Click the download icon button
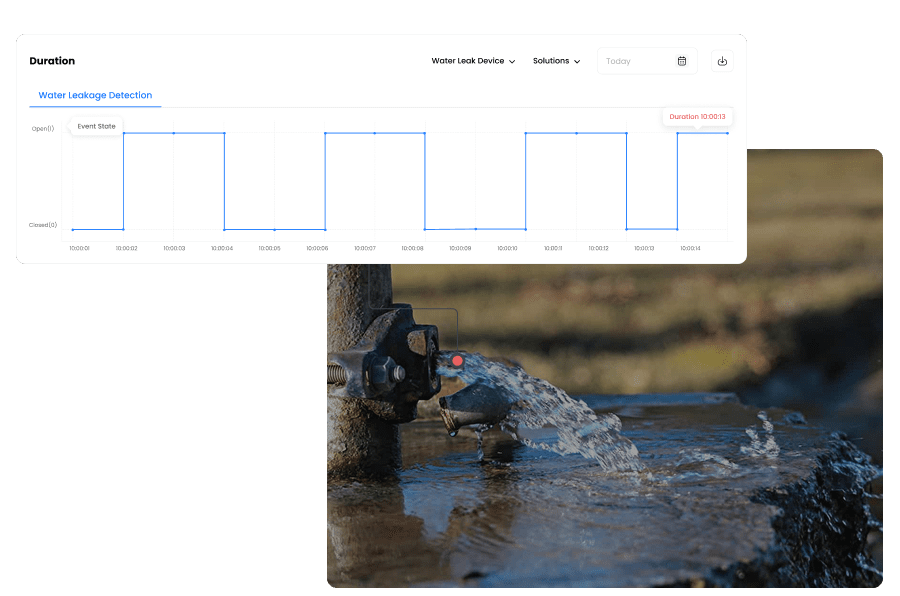 pos(722,61)
